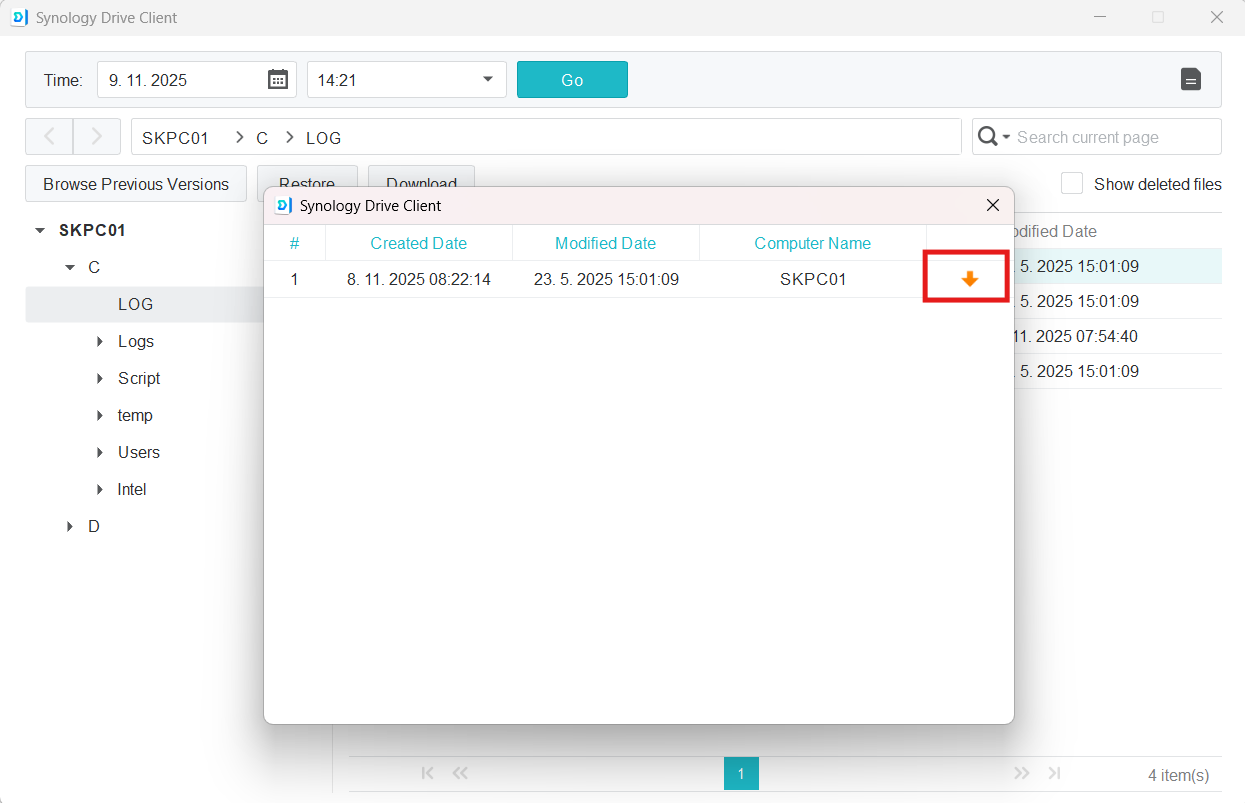Screen dimensions: 1245x803
Task: Navigate back with the left arrow
Action: tap(49, 137)
